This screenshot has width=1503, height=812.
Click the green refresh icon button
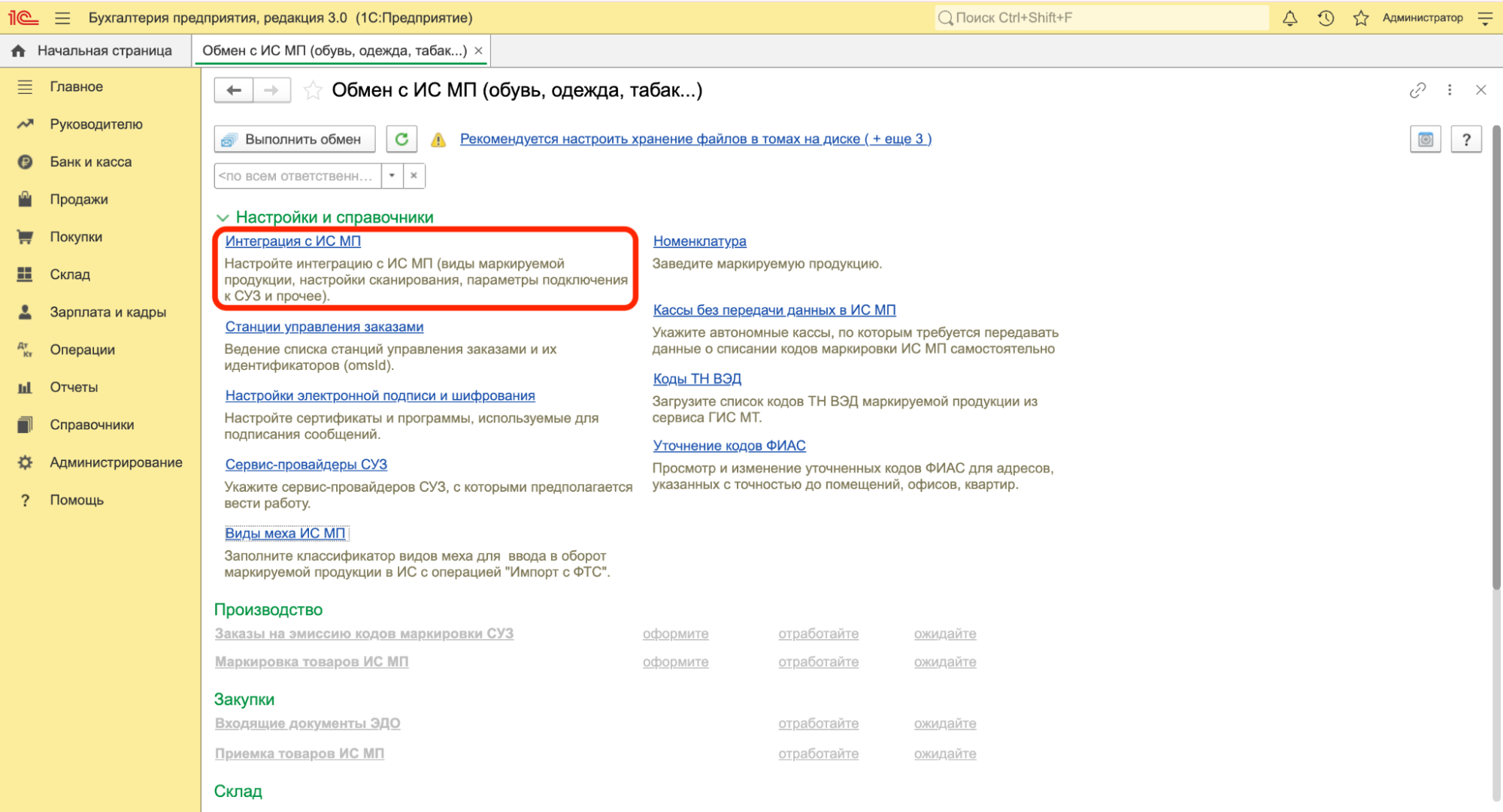402,139
